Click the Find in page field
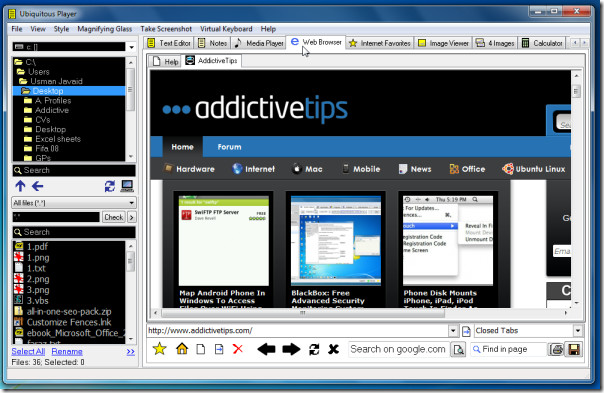Viewport: 604px width, 393px height. click(x=508, y=349)
